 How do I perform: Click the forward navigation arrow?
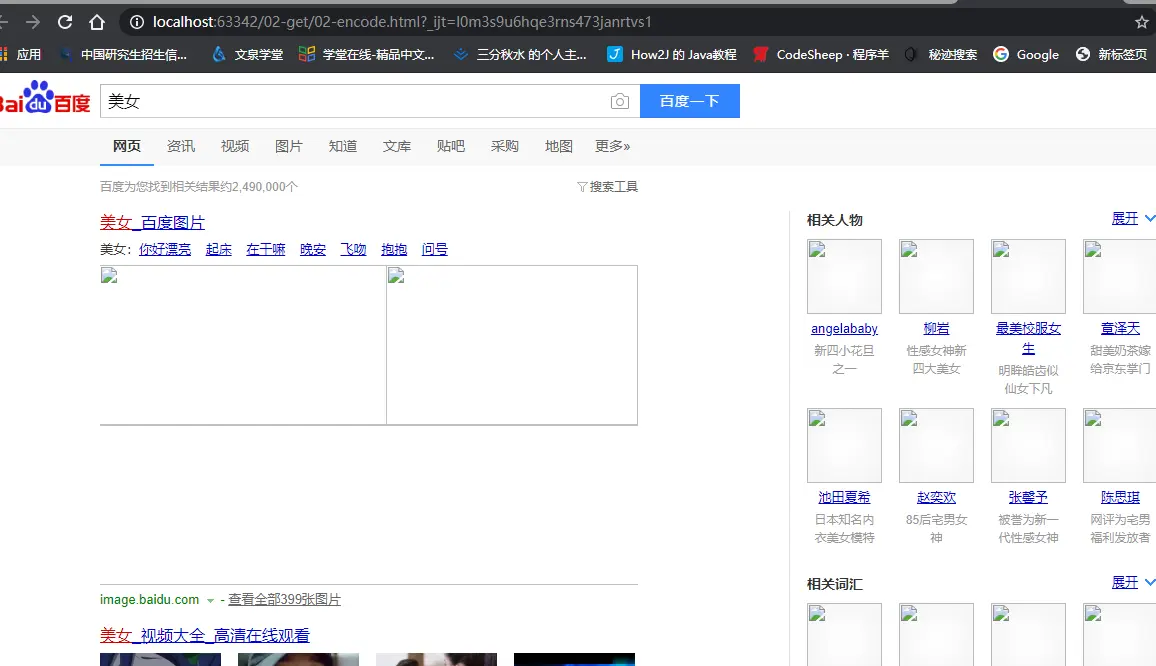click(33, 22)
